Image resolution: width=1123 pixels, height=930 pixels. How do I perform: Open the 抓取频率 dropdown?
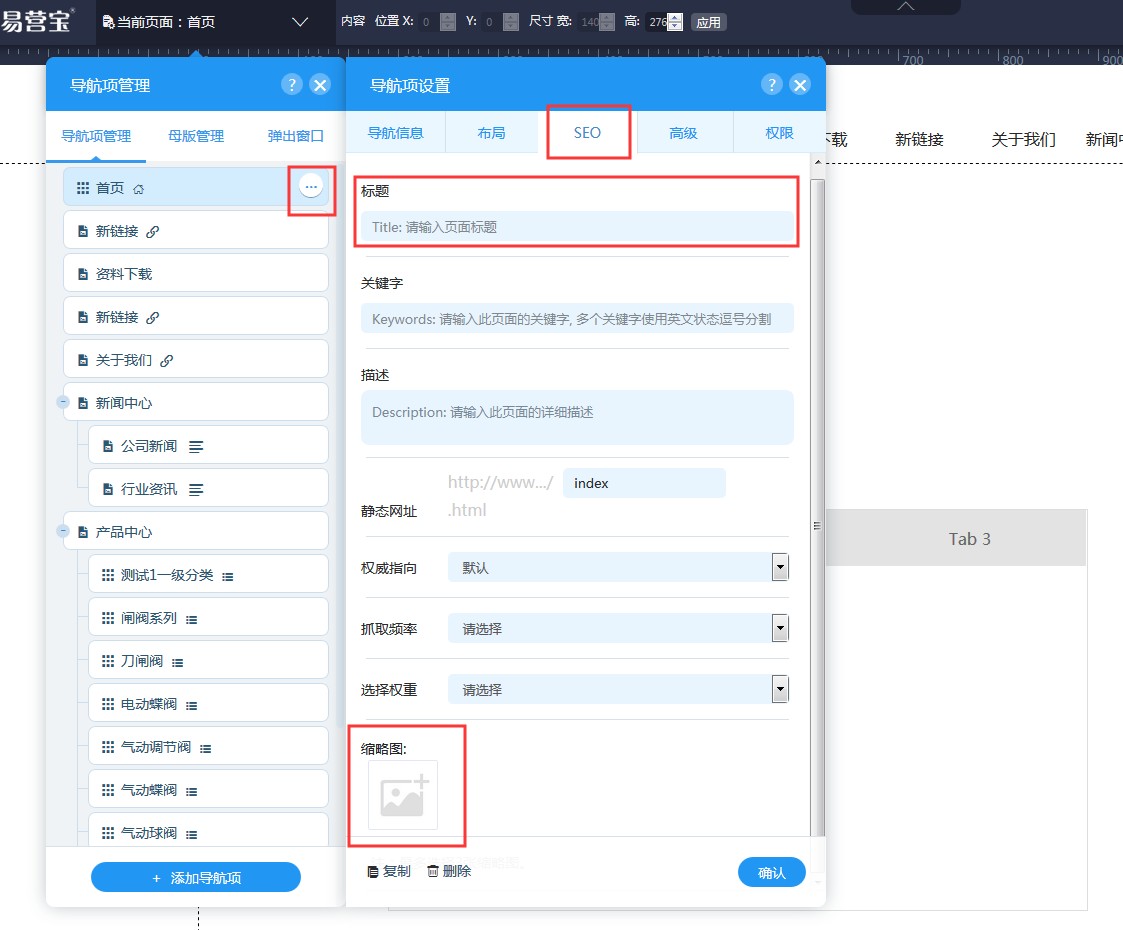[x=780, y=628]
